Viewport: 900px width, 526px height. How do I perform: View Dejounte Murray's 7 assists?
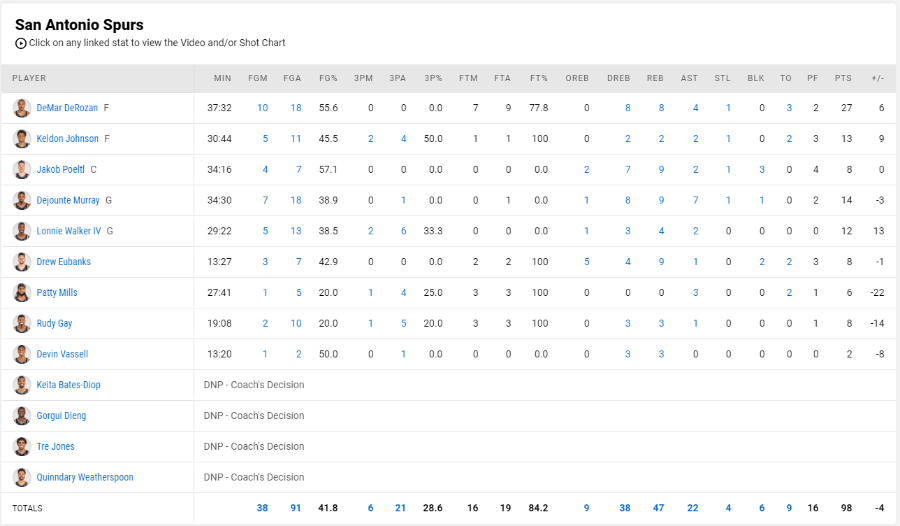(696, 200)
